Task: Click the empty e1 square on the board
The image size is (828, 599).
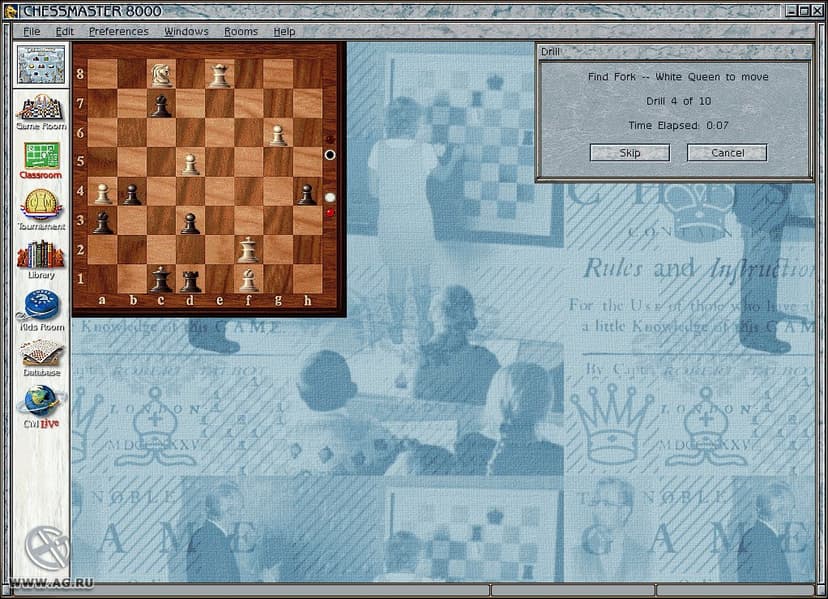Action: point(220,279)
